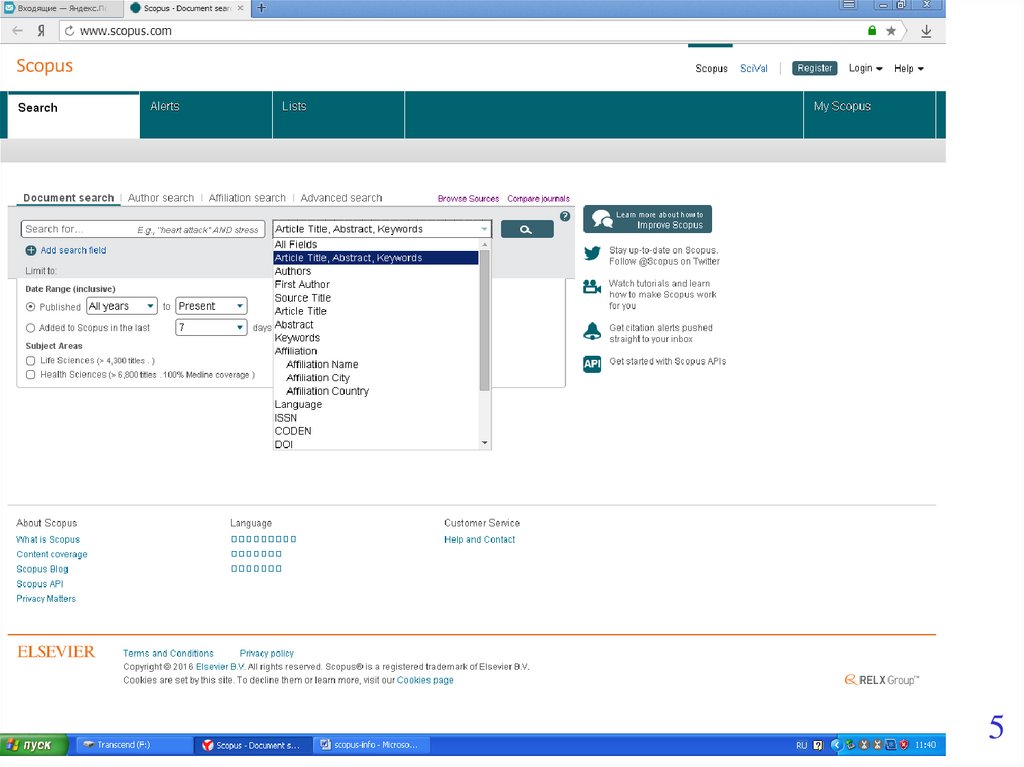The height and width of the screenshot is (767, 1024).
Task: Click the API icon
Action: [592, 364]
